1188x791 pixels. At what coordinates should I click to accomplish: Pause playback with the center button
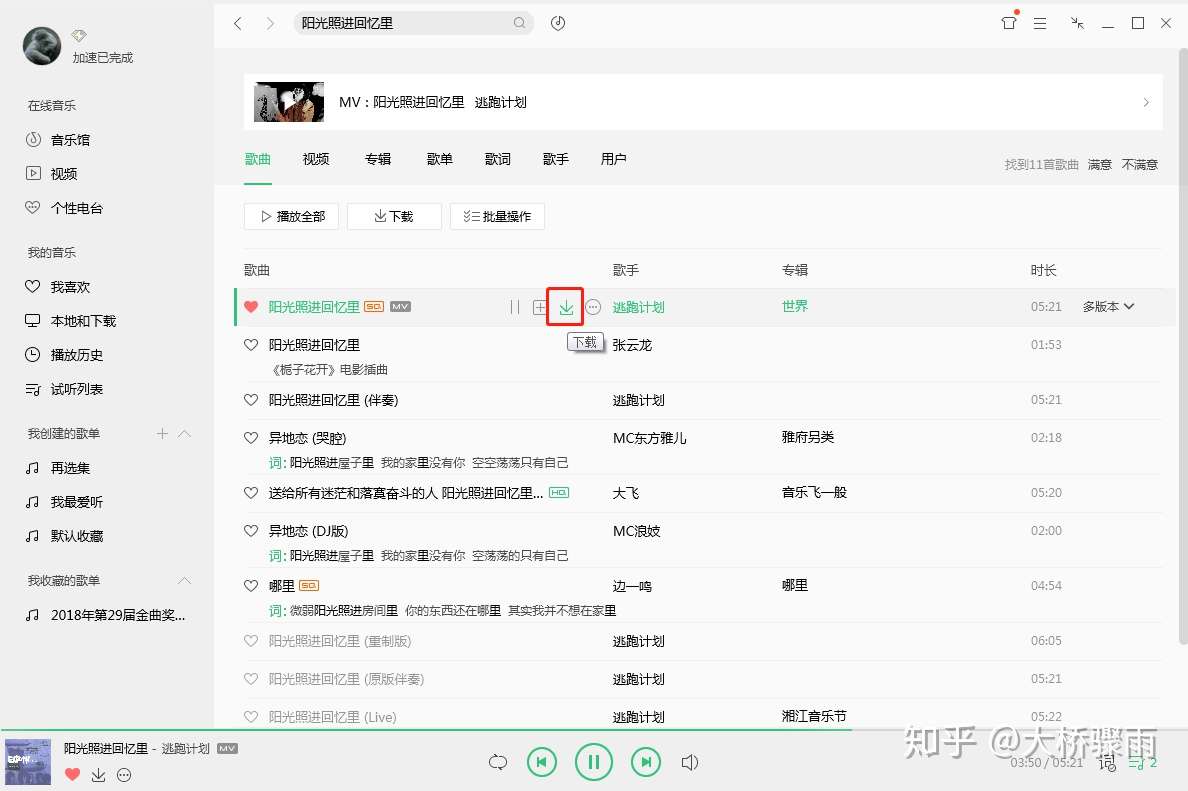pos(593,762)
